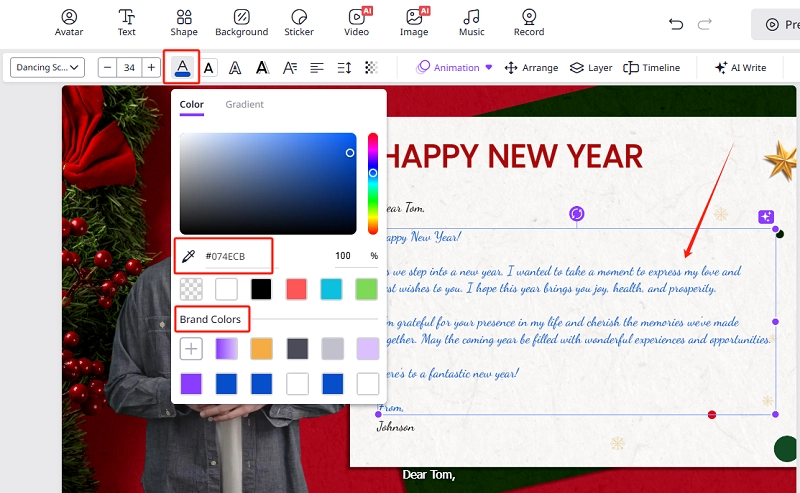
Task: Click the AI sparkle icon on text box
Action: click(766, 217)
